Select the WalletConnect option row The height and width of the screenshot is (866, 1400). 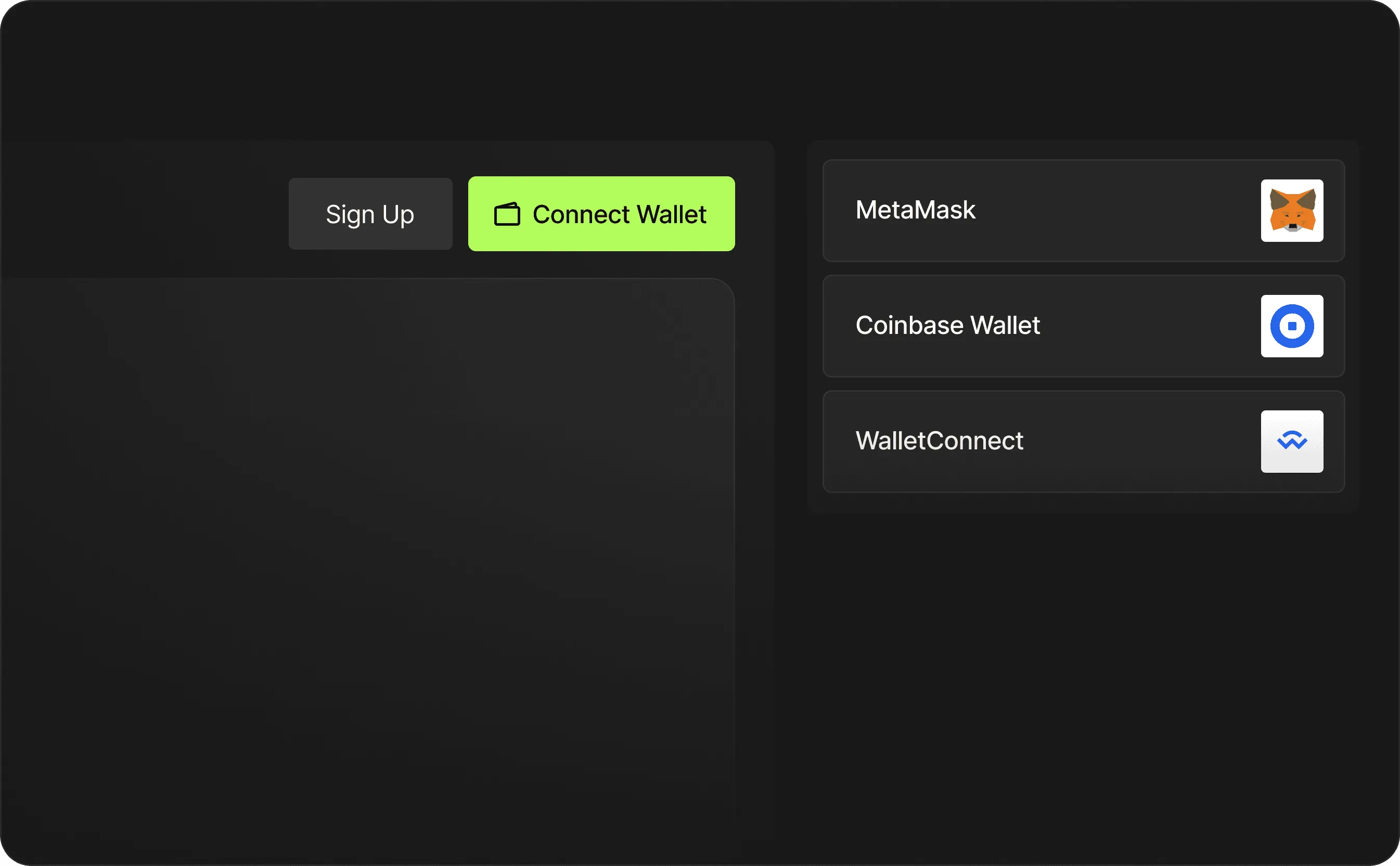click(1083, 442)
